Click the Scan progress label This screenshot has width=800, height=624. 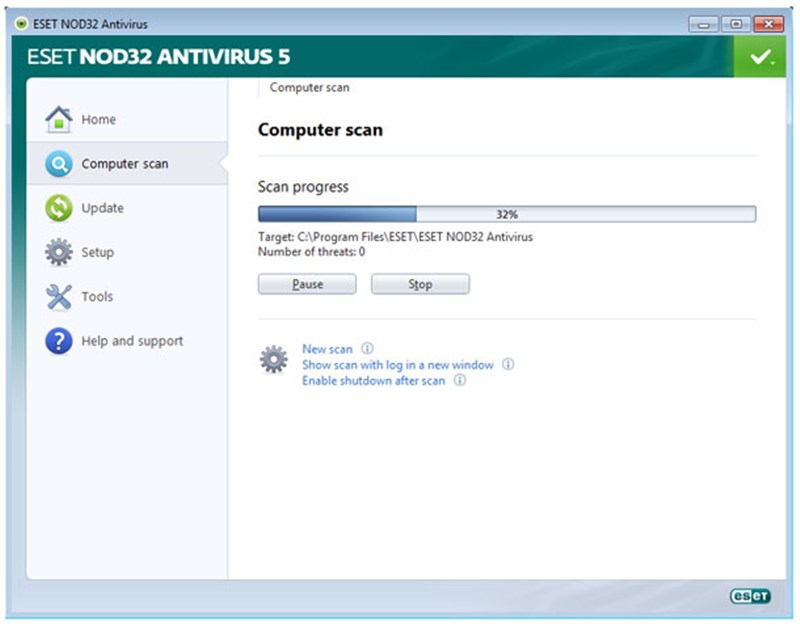pyautogui.click(x=303, y=187)
